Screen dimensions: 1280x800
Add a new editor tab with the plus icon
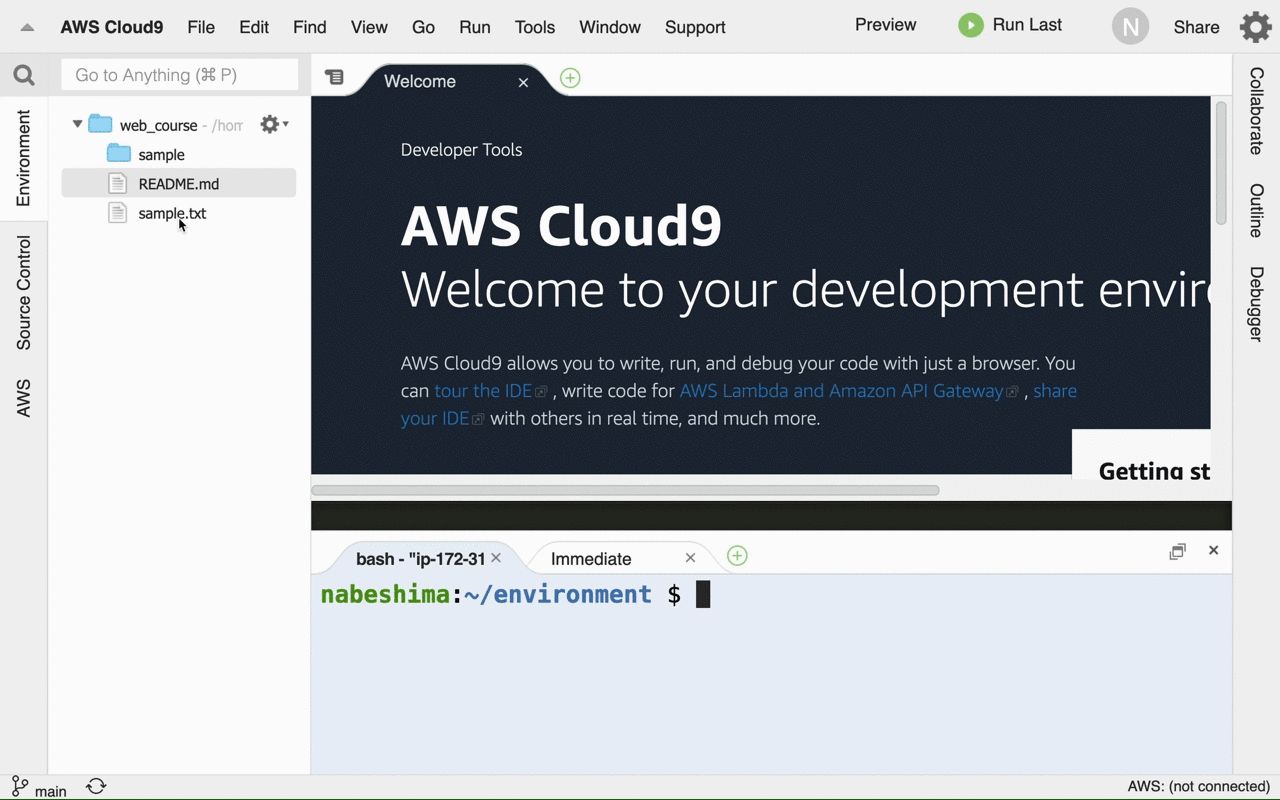[570, 78]
